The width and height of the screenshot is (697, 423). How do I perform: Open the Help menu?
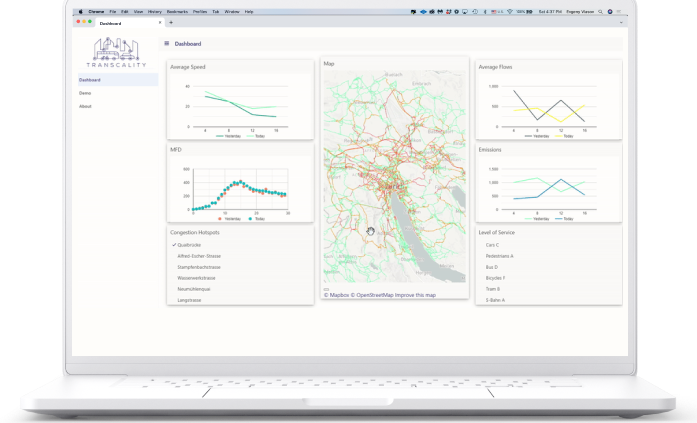pos(249,12)
